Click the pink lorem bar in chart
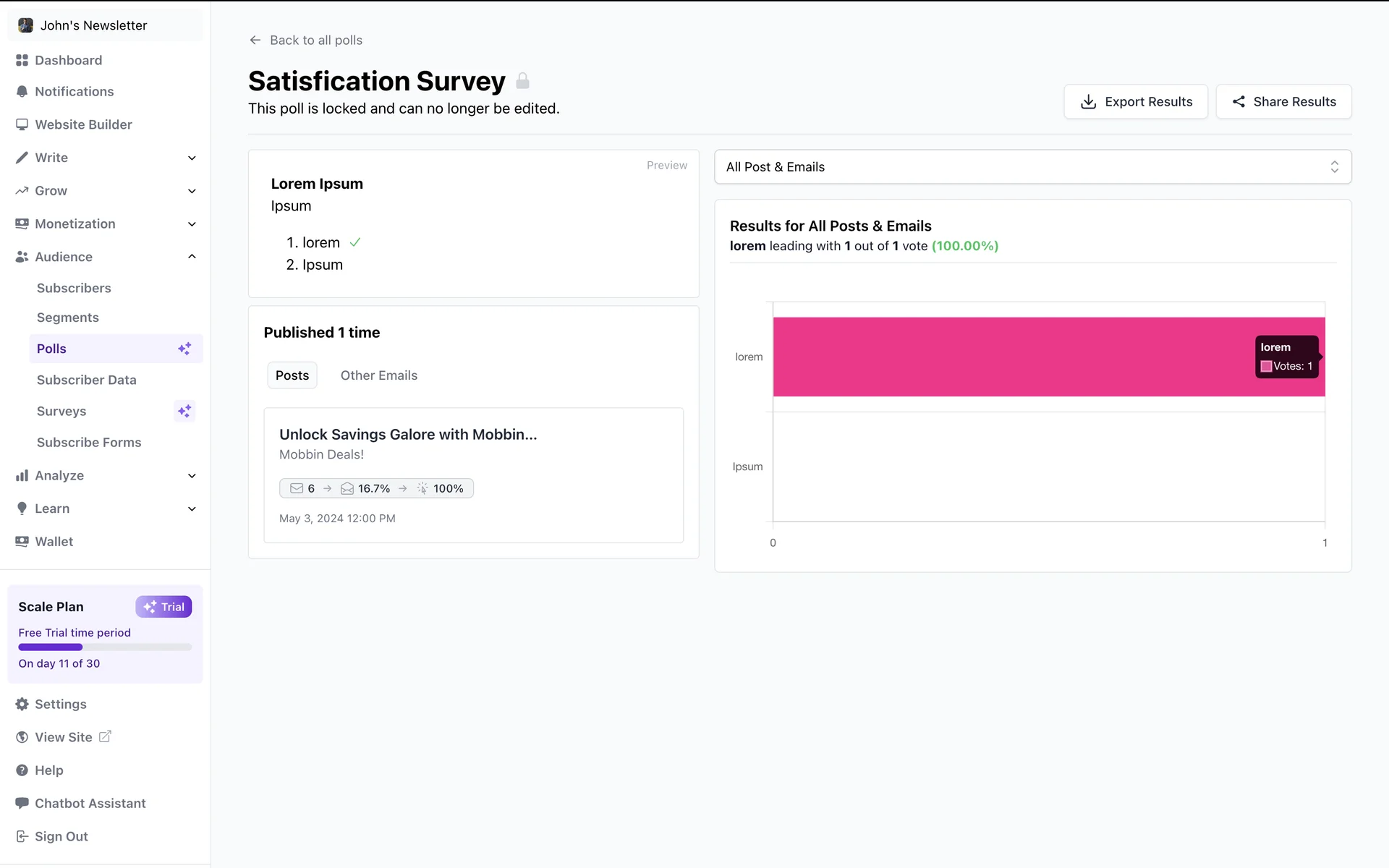The width and height of the screenshot is (1389, 868). click(x=1013, y=357)
